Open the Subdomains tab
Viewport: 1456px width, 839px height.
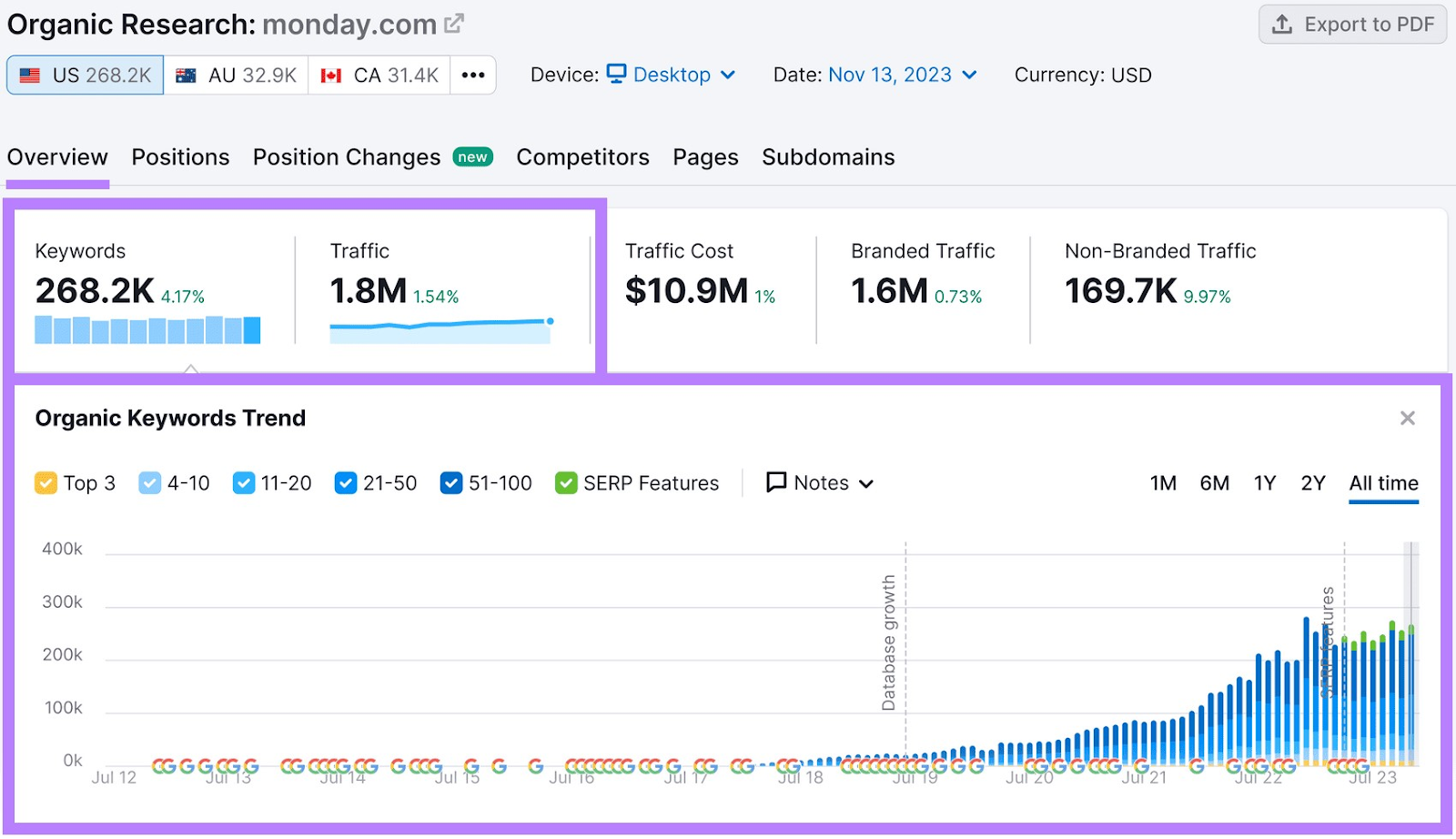click(828, 157)
